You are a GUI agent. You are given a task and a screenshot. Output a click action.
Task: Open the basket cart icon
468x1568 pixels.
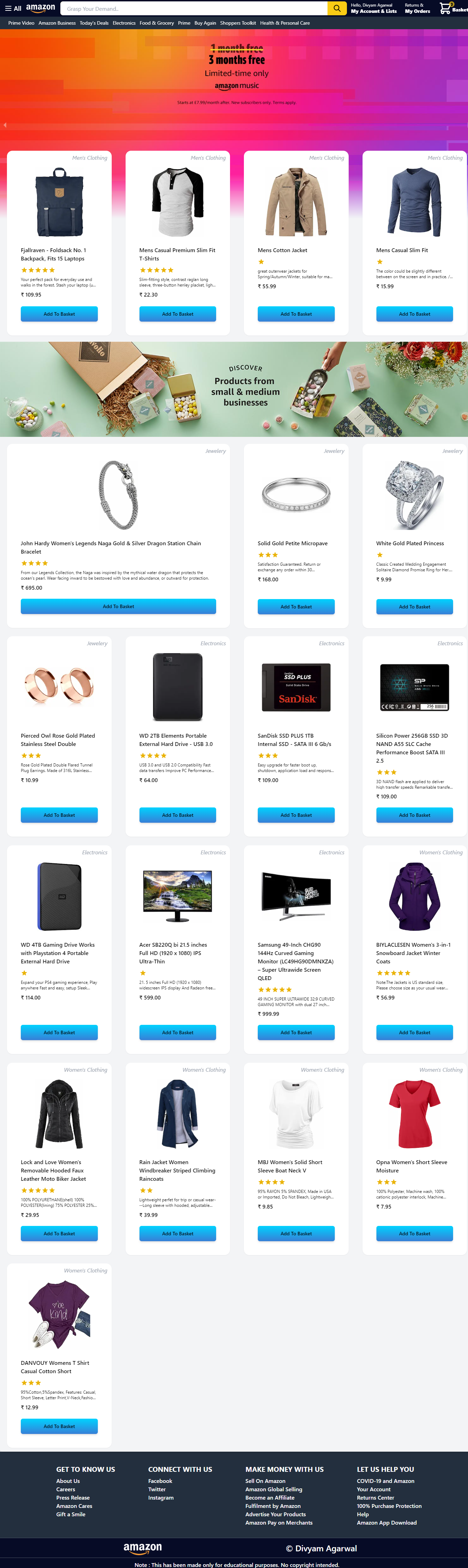pos(447,8)
